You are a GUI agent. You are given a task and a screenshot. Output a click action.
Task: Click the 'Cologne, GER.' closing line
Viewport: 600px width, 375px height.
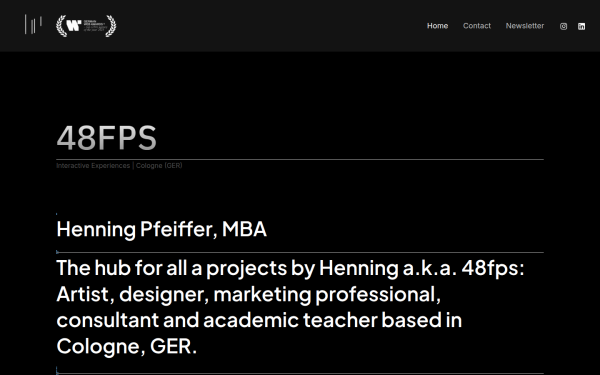coord(126,346)
